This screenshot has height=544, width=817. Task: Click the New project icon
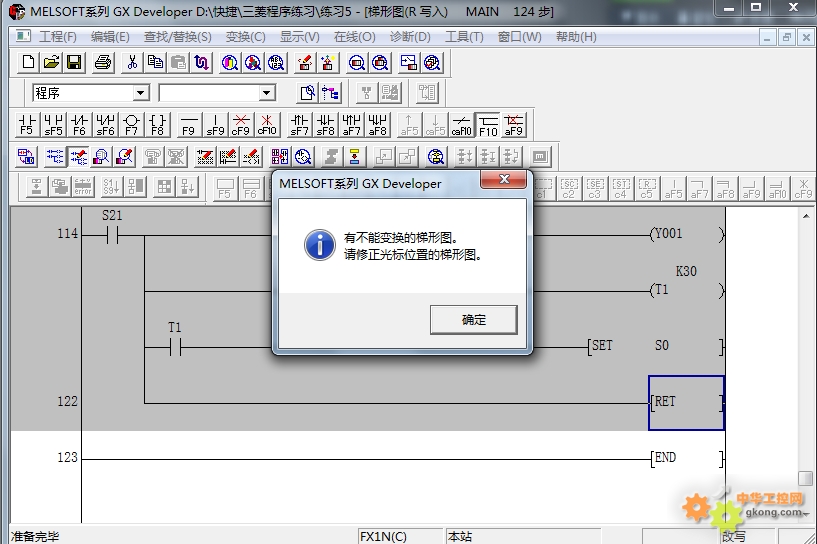28,63
